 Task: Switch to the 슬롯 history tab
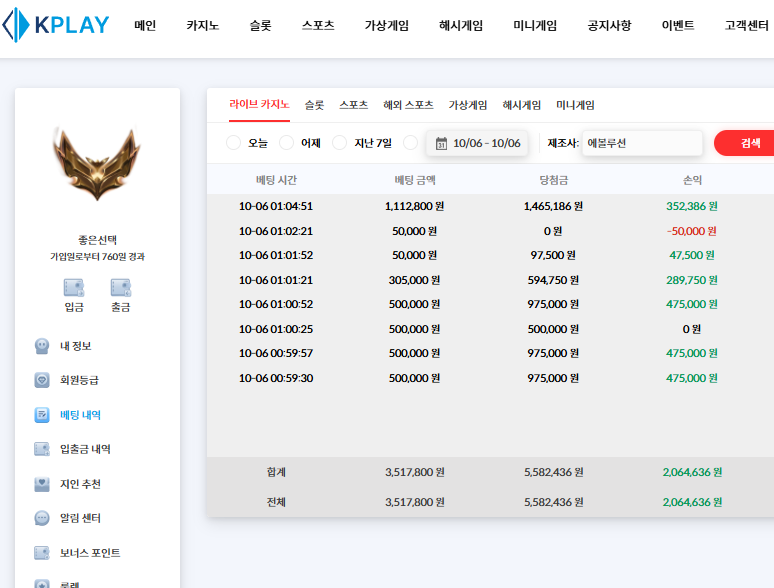(314, 105)
